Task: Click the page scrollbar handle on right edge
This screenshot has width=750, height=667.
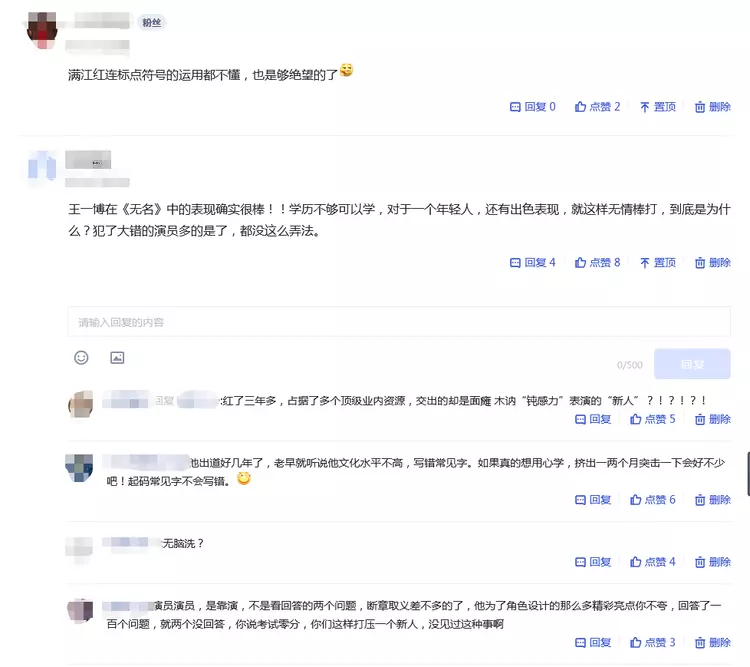Action: [748, 473]
